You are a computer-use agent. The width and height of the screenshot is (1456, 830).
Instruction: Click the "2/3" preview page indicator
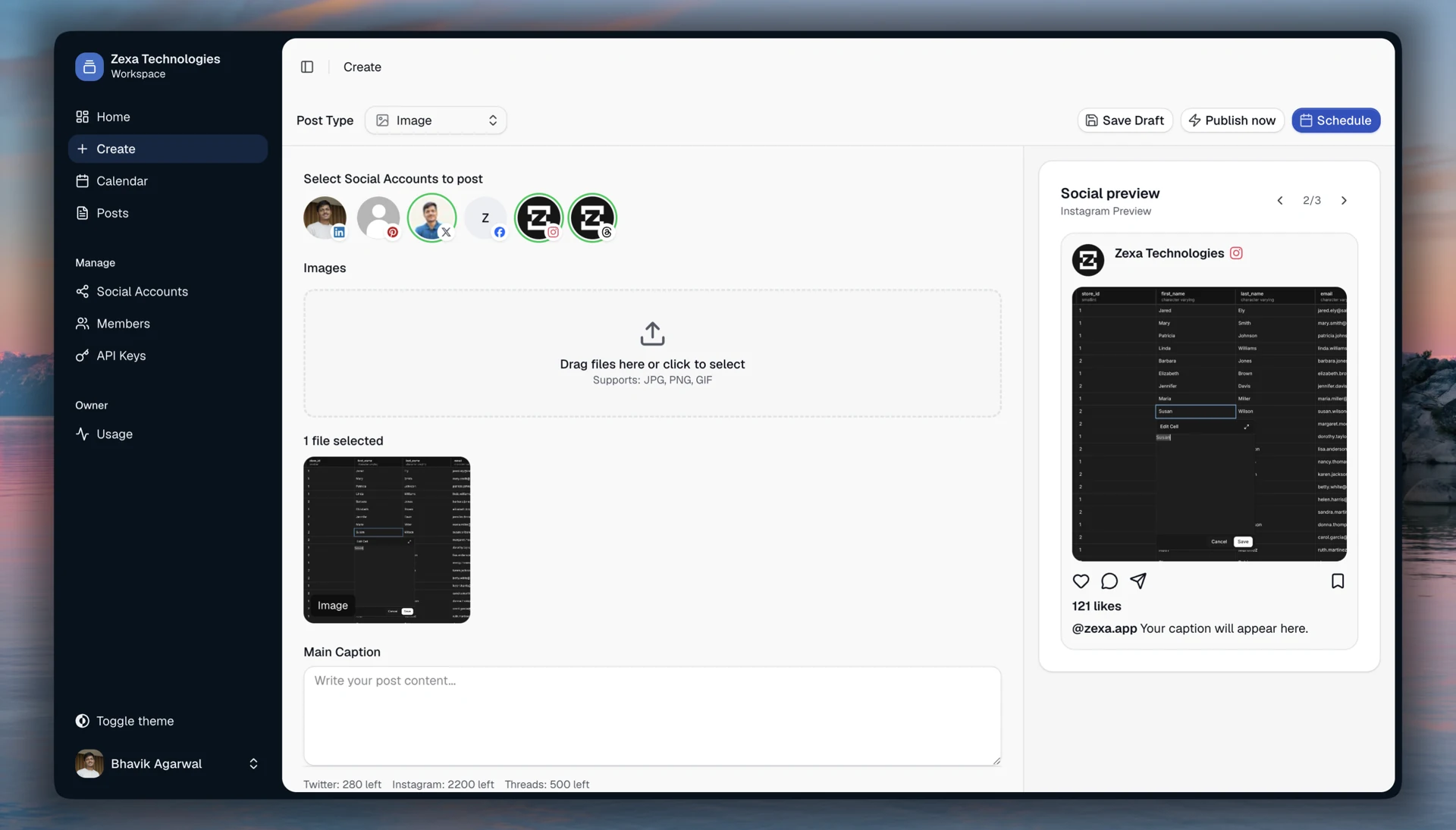click(1312, 201)
